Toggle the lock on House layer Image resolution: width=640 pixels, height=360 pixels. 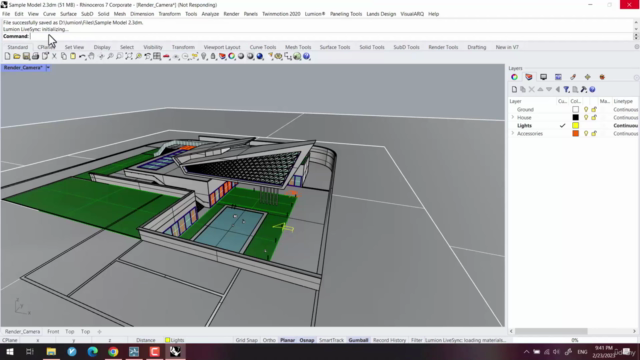tap(594, 118)
